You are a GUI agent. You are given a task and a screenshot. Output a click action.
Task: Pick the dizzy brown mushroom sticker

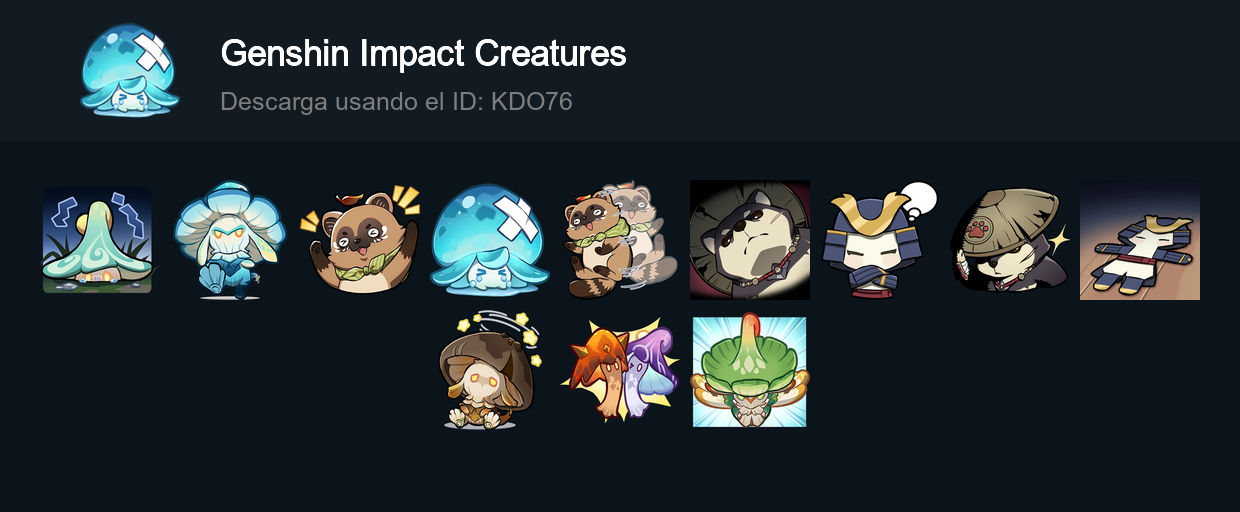pos(490,372)
